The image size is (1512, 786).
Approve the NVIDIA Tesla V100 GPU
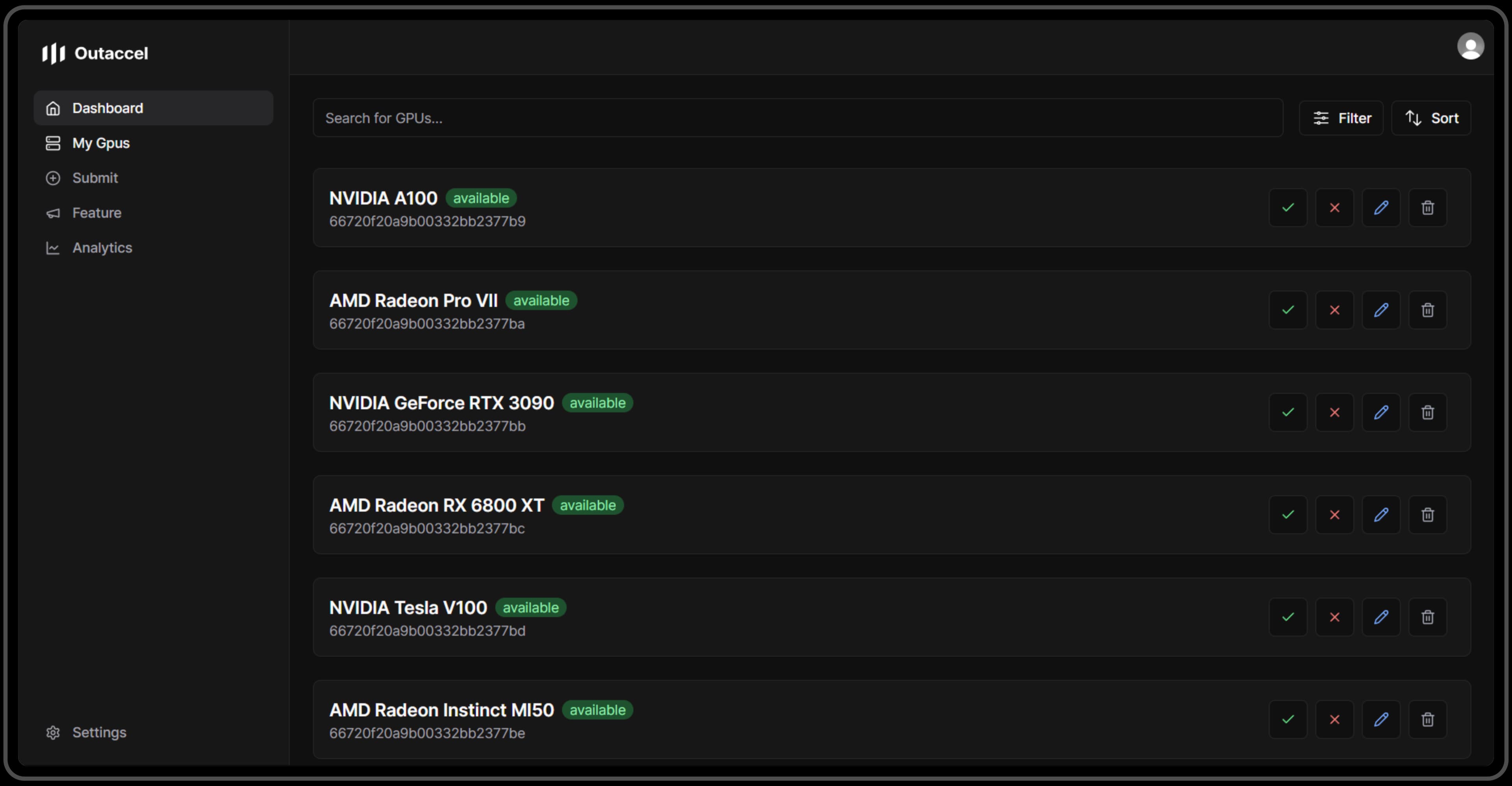coord(1288,617)
